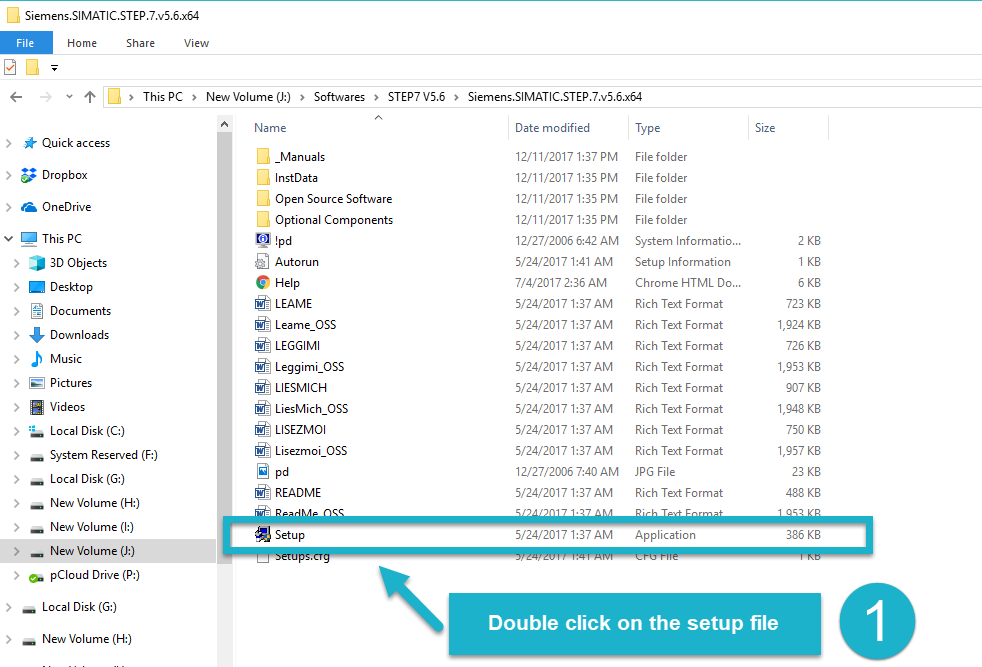Expand Quick access in navigation pane
Screen dimensions: 982x667
[x=9, y=143]
